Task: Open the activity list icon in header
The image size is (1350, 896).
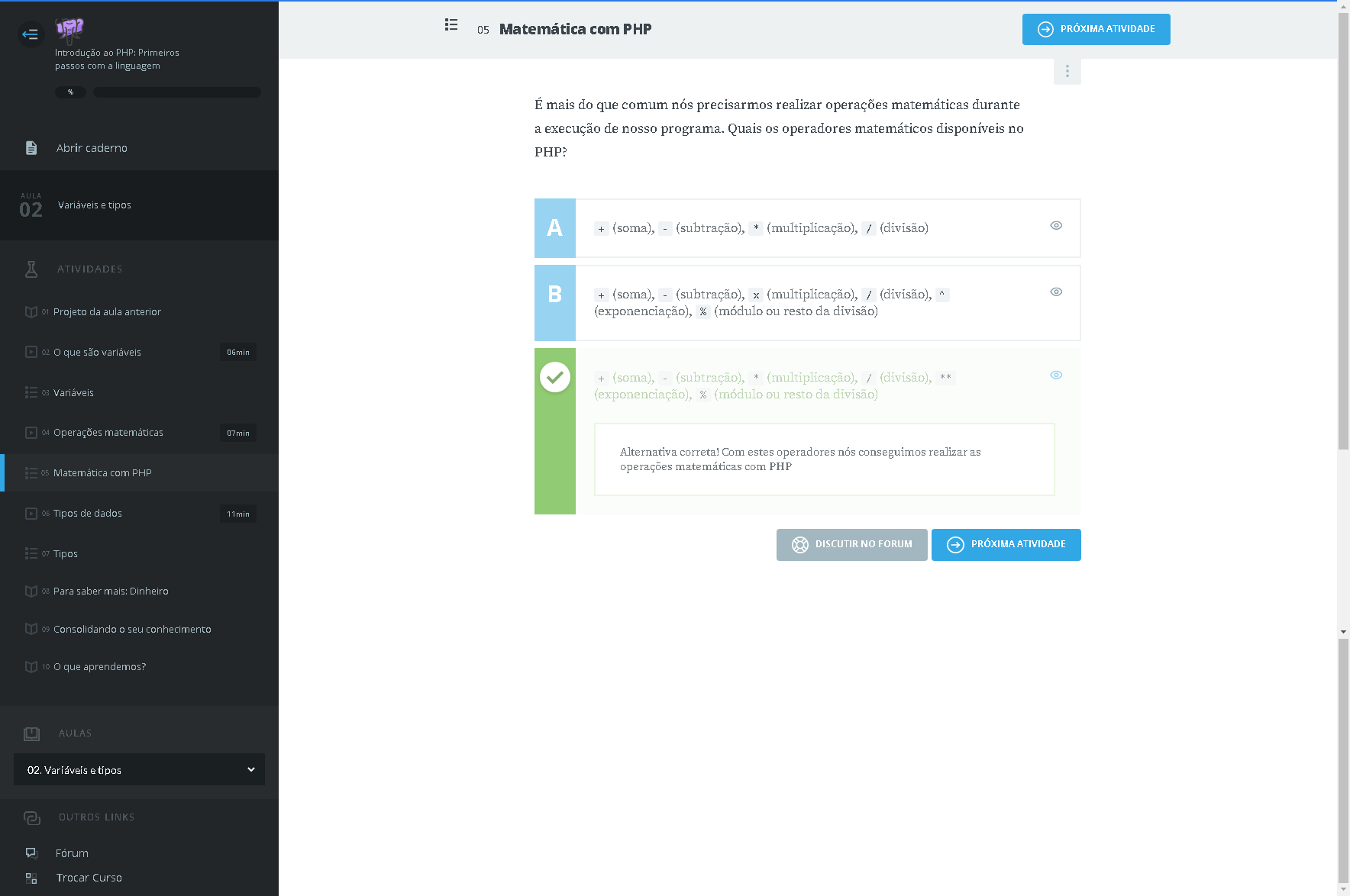Action: click(x=451, y=25)
